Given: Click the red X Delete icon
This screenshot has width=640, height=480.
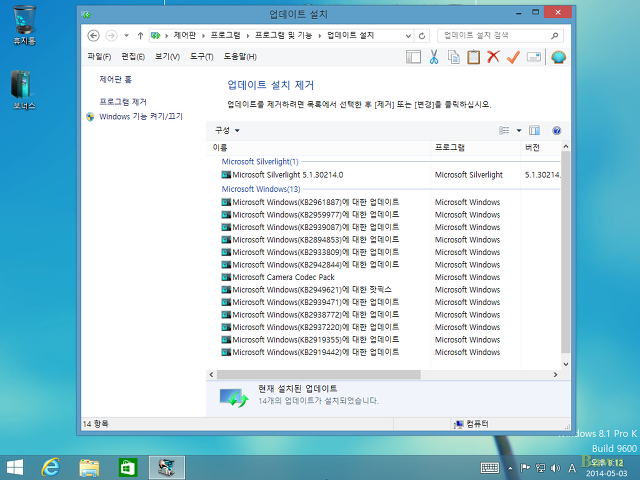Looking at the screenshot, I should pyautogui.click(x=493, y=57).
